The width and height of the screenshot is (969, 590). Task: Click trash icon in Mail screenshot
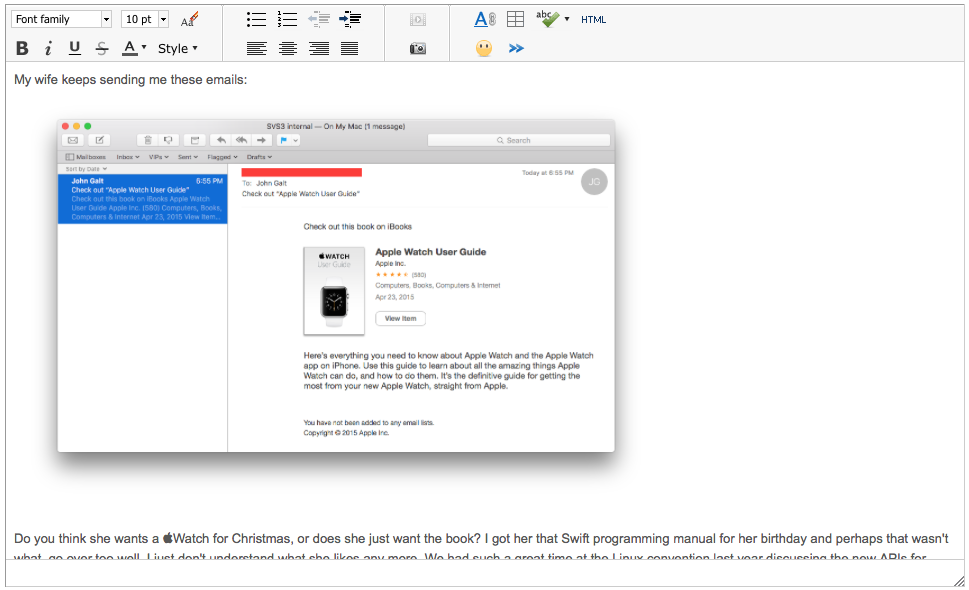(x=148, y=140)
